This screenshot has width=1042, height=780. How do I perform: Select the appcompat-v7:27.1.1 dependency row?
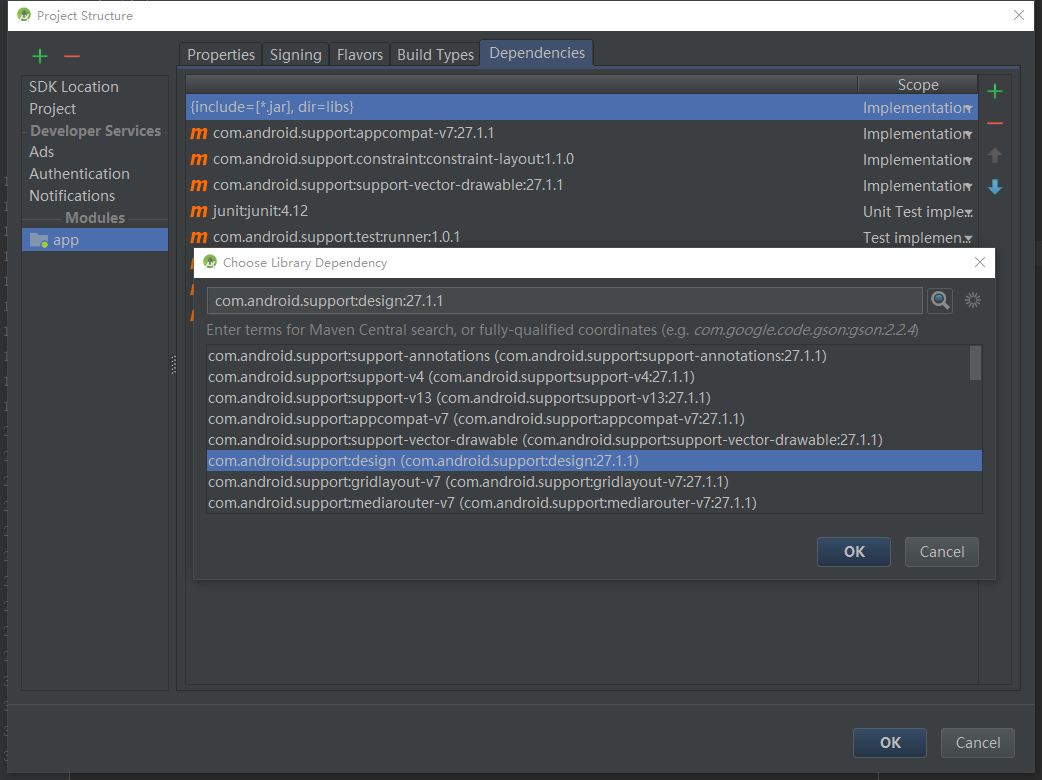click(581, 133)
